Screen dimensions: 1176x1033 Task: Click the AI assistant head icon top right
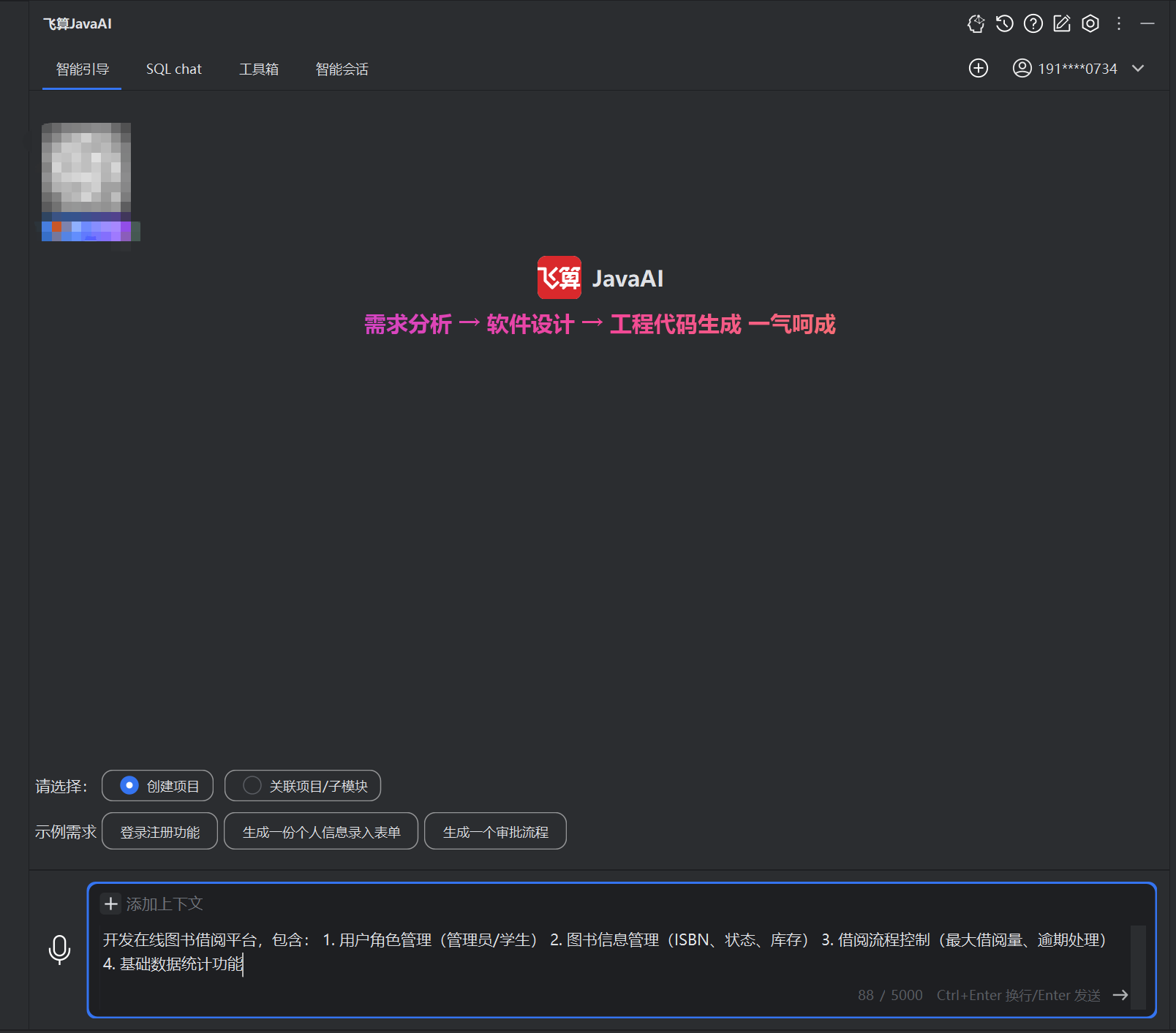tap(976, 23)
